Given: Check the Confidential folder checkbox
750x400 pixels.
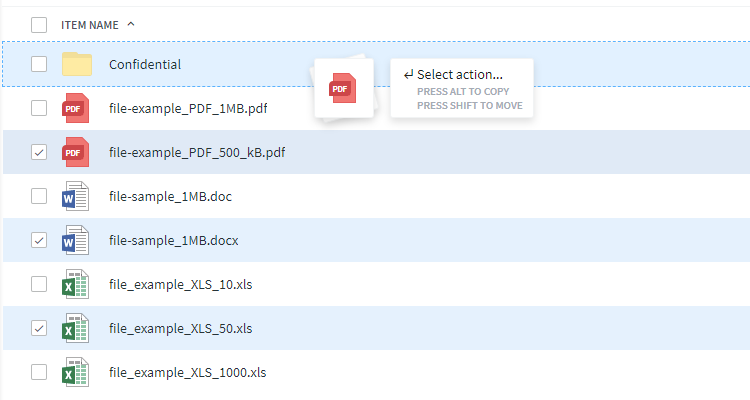Looking at the screenshot, I should (39, 64).
